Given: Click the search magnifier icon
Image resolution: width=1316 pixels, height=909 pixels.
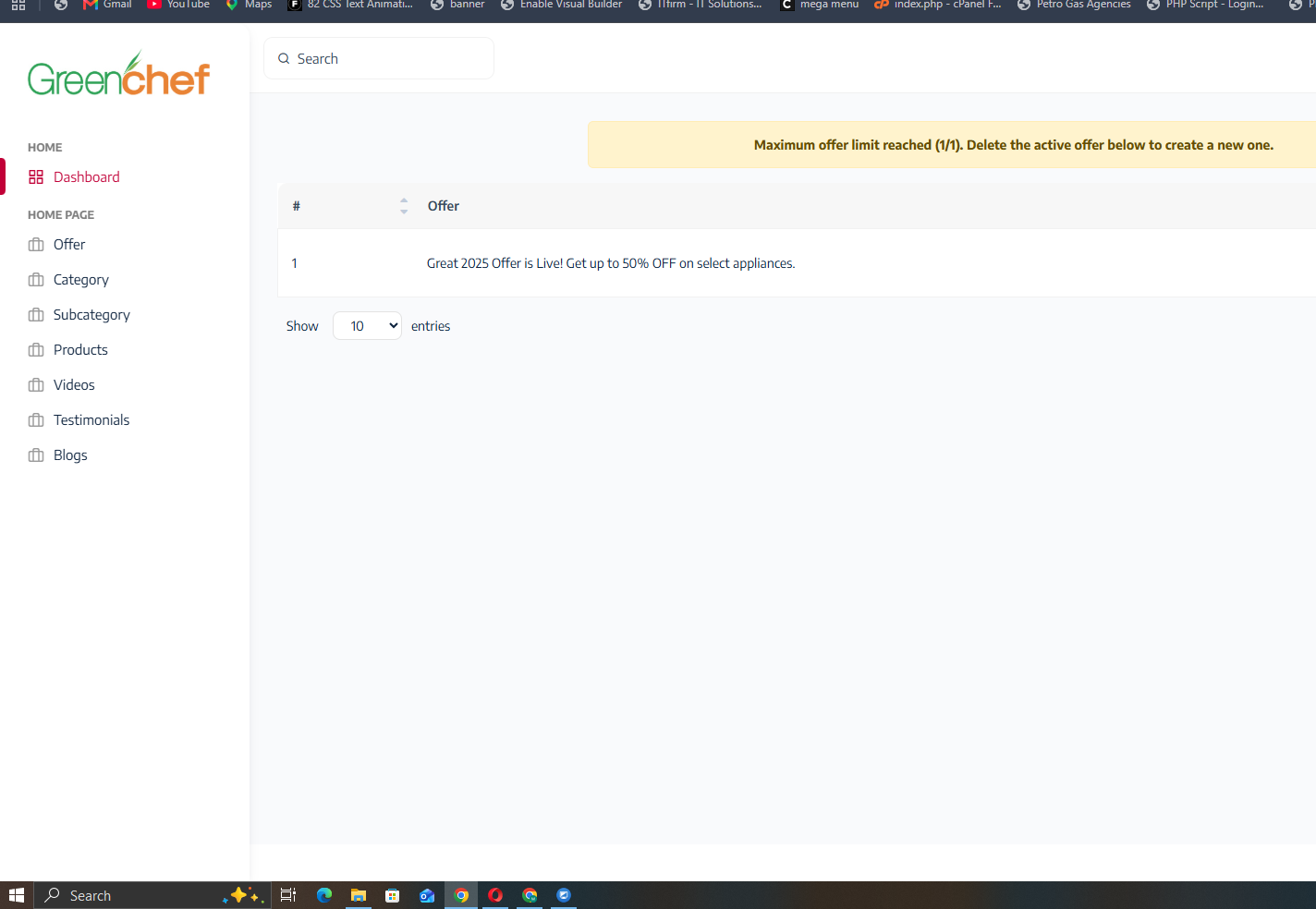Looking at the screenshot, I should tap(284, 59).
